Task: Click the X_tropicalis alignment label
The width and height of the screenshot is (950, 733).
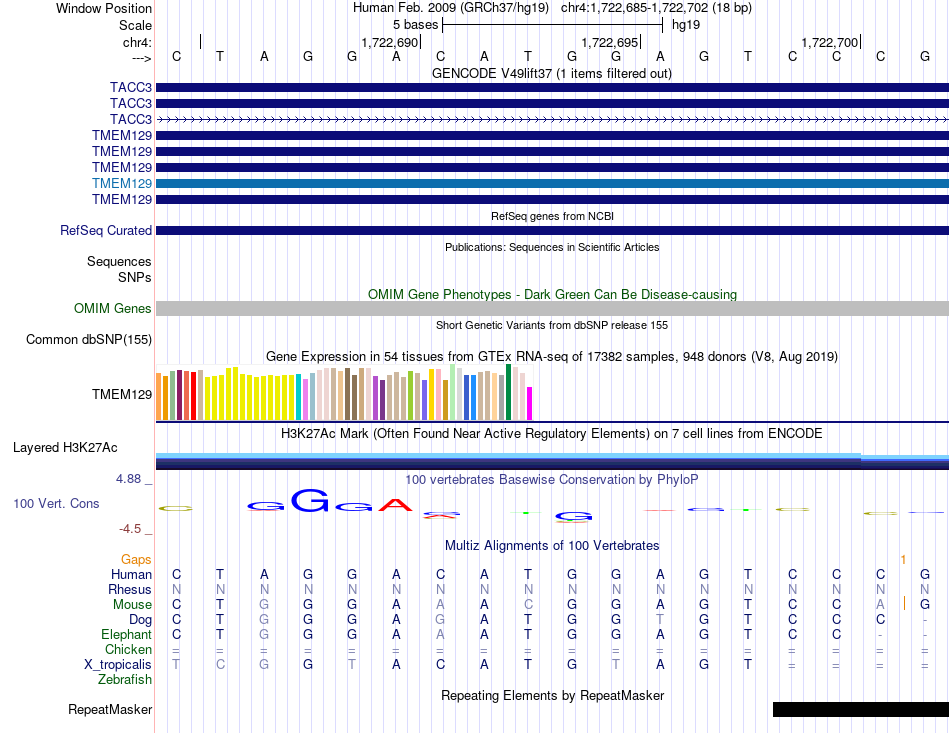Action: coord(118,665)
